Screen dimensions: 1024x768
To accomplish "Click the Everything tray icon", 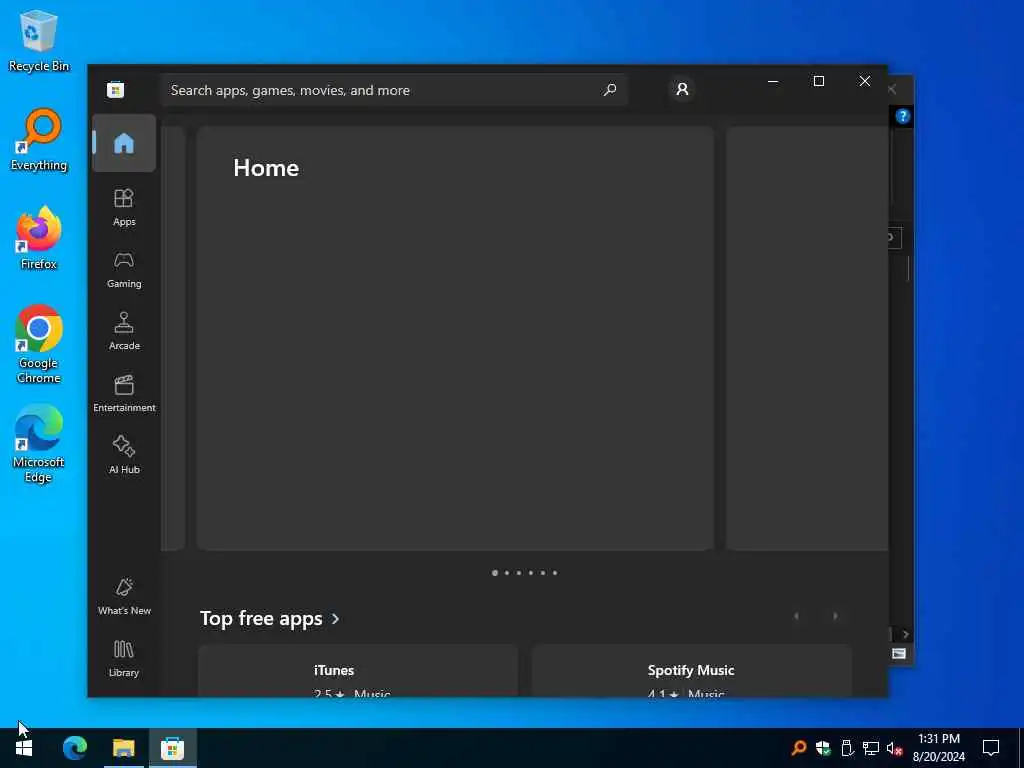I will pos(798,748).
